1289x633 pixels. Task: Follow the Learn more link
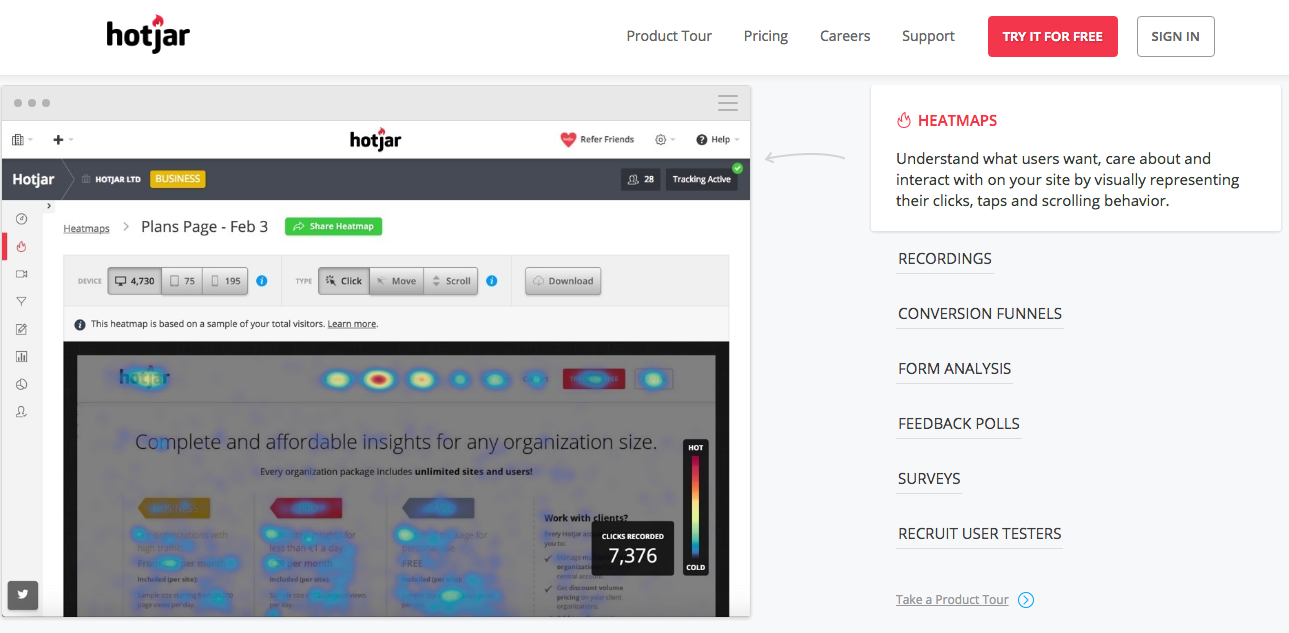352,324
